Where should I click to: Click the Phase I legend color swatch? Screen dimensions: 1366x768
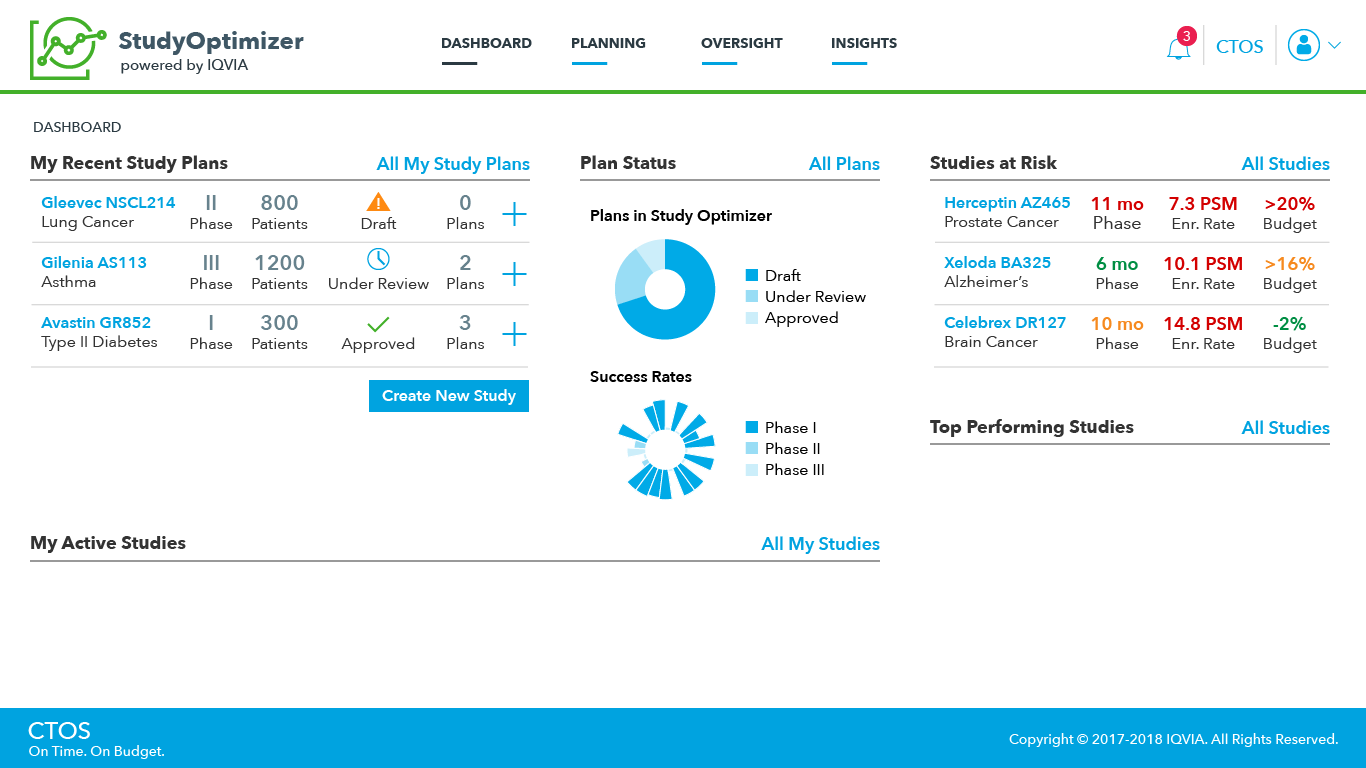tap(752, 427)
